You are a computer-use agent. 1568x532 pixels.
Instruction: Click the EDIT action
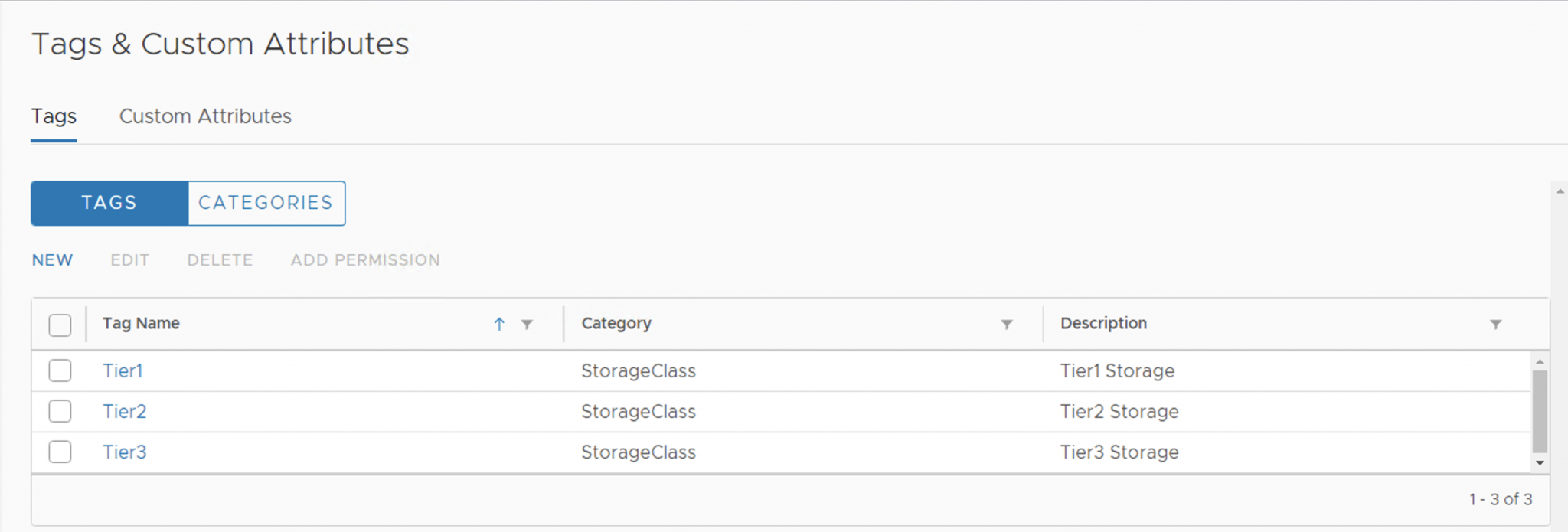coord(129,259)
